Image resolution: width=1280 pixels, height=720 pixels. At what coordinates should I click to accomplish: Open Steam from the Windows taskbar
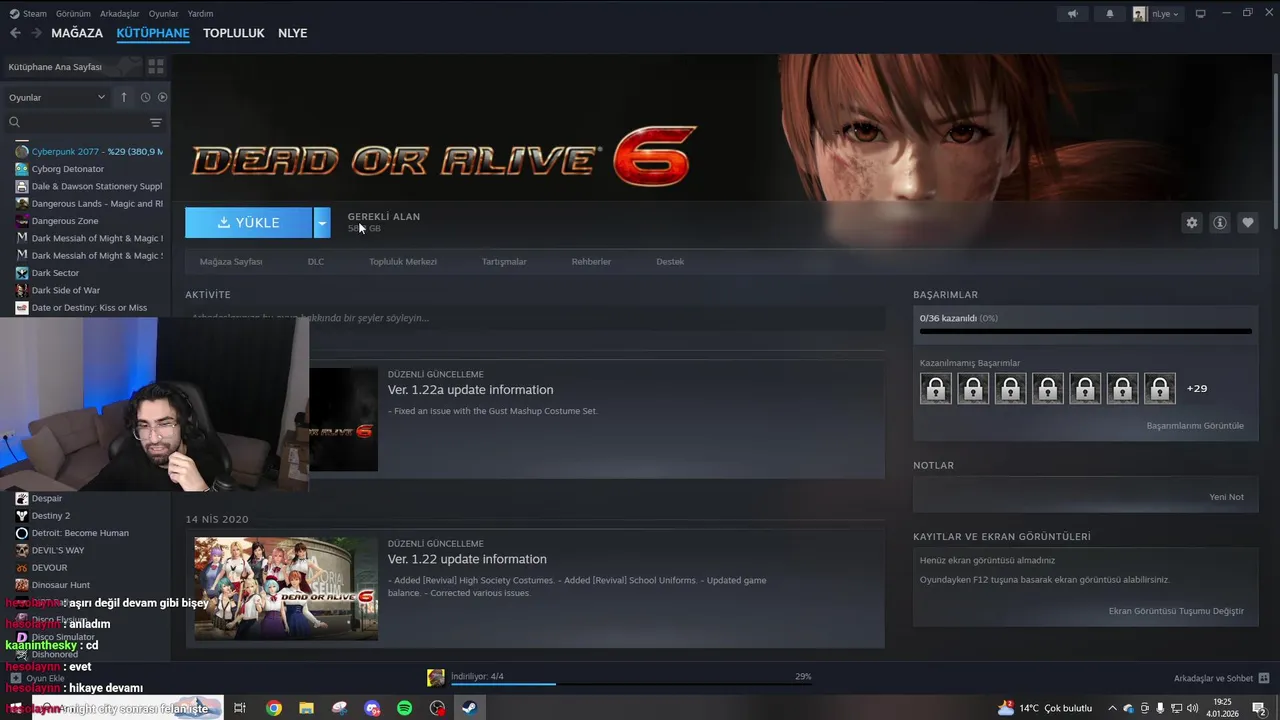[469, 708]
